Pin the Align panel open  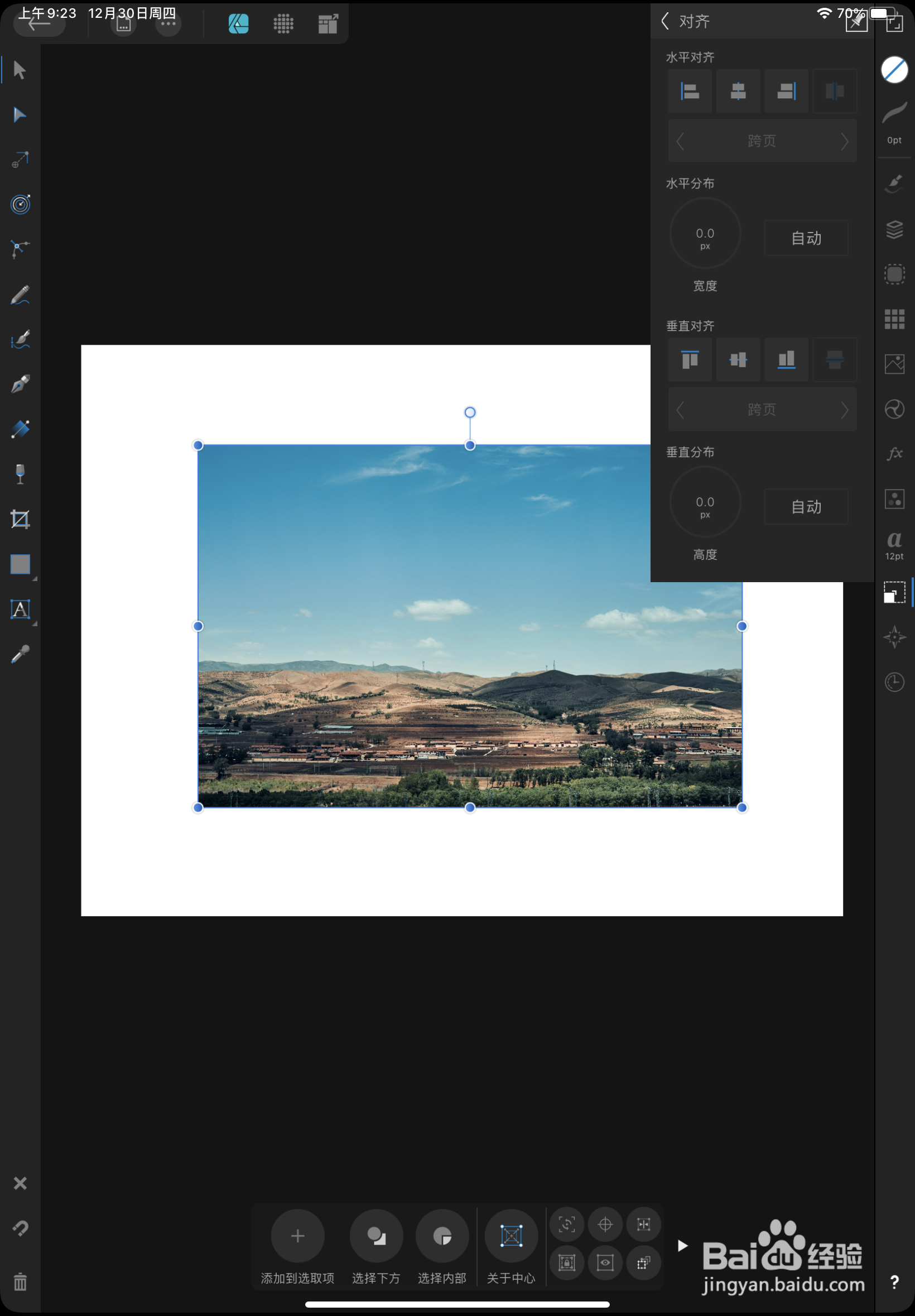(x=856, y=22)
